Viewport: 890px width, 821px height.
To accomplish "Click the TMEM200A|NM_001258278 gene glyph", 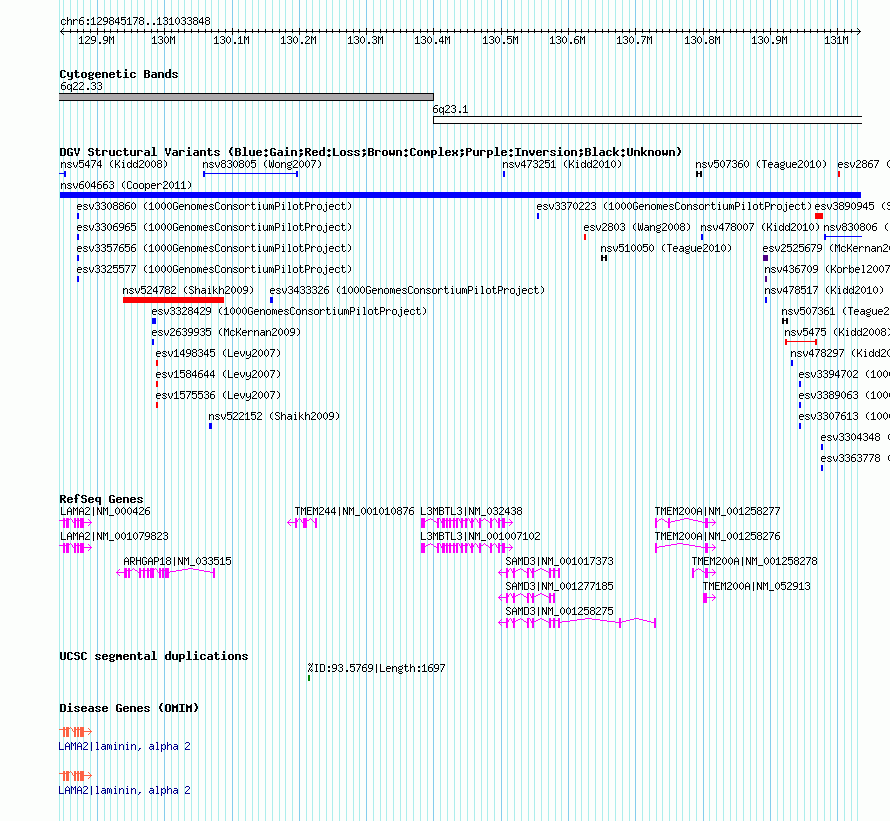I will [x=704, y=573].
